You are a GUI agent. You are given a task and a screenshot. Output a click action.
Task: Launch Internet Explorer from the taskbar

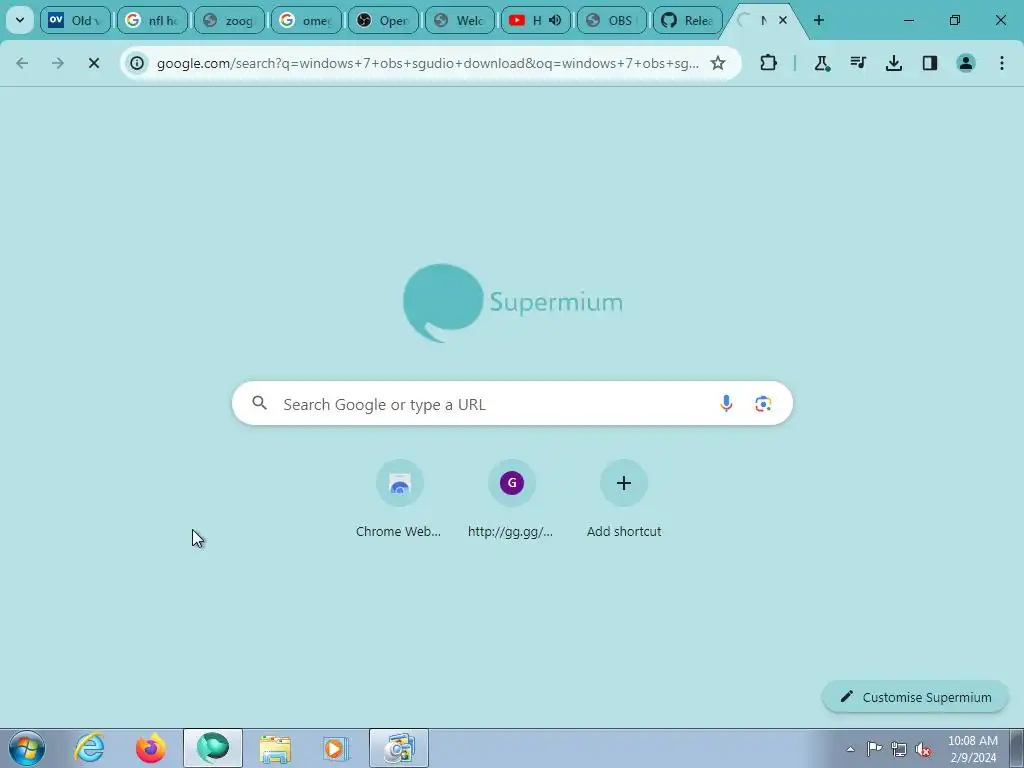coord(89,748)
